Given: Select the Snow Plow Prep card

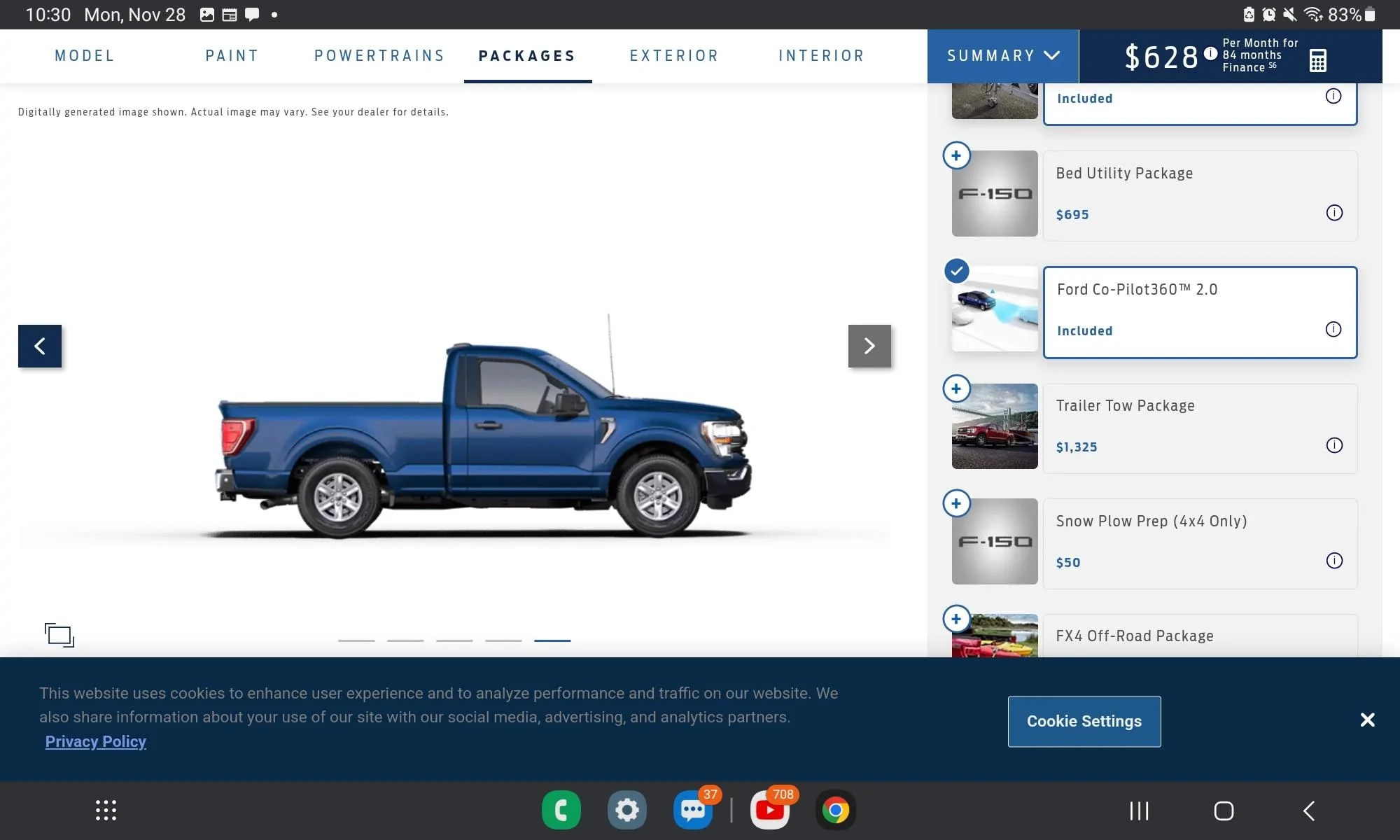Looking at the screenshot, I should [1200, 544].
